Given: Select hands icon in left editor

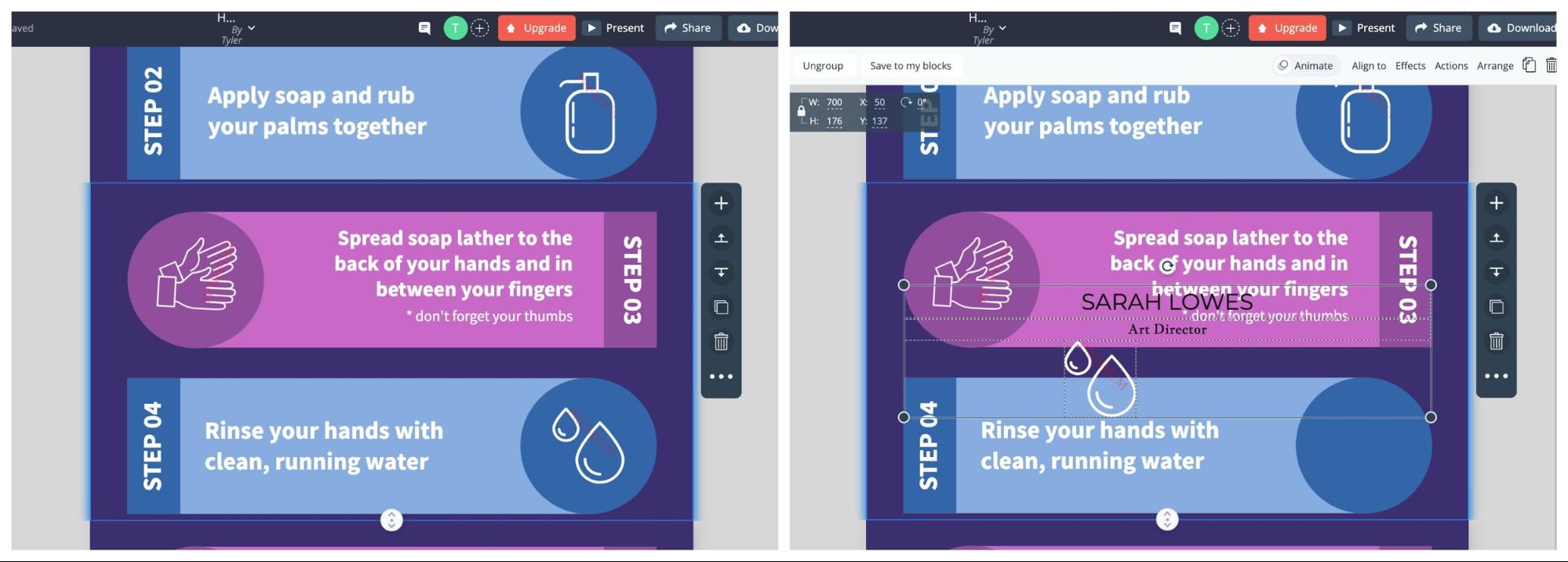Looking at the screenshot, I should tap(196, 274).
